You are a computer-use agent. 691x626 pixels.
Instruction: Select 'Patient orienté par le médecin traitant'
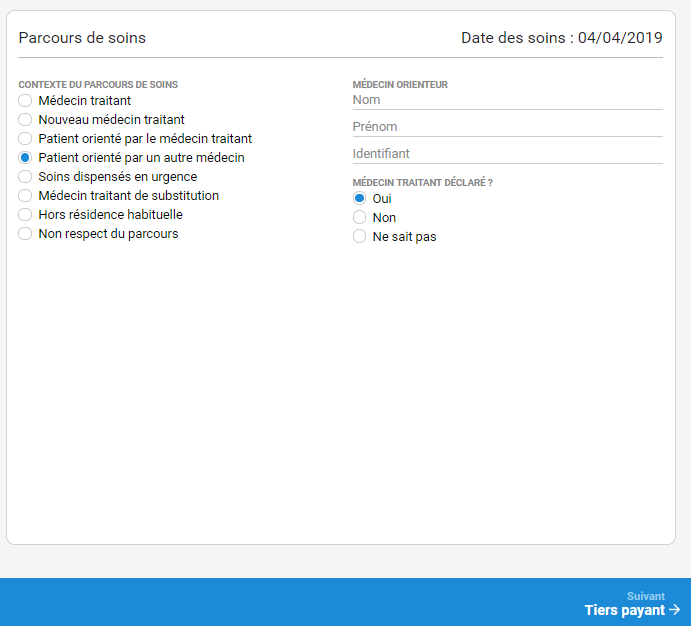26,139
